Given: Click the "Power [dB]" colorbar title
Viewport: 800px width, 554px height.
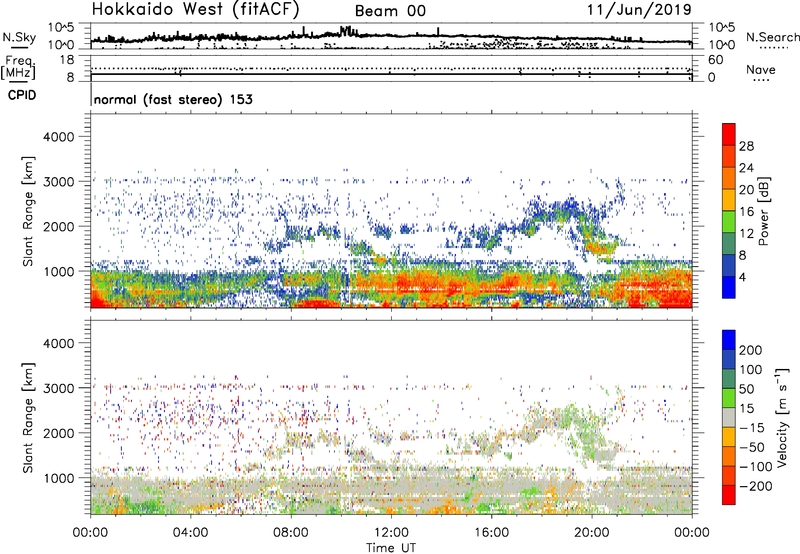Looking at the screenshot, I should [764, 211].
